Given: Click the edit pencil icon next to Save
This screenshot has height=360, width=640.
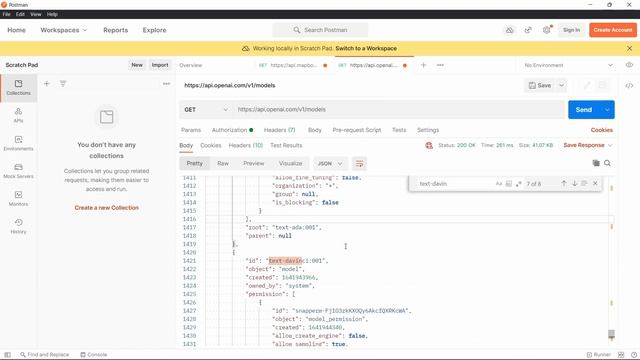Looking at the screenshot, I should [x=587, y=85].
